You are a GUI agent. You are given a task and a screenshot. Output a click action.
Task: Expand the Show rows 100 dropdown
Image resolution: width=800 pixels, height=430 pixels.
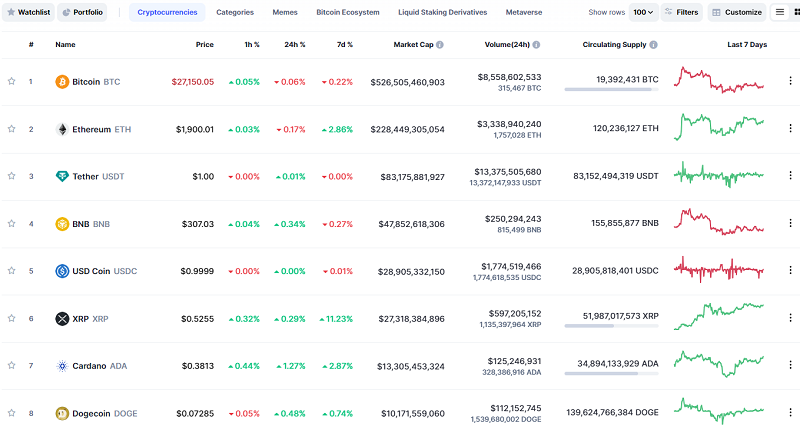click(644, 13)
